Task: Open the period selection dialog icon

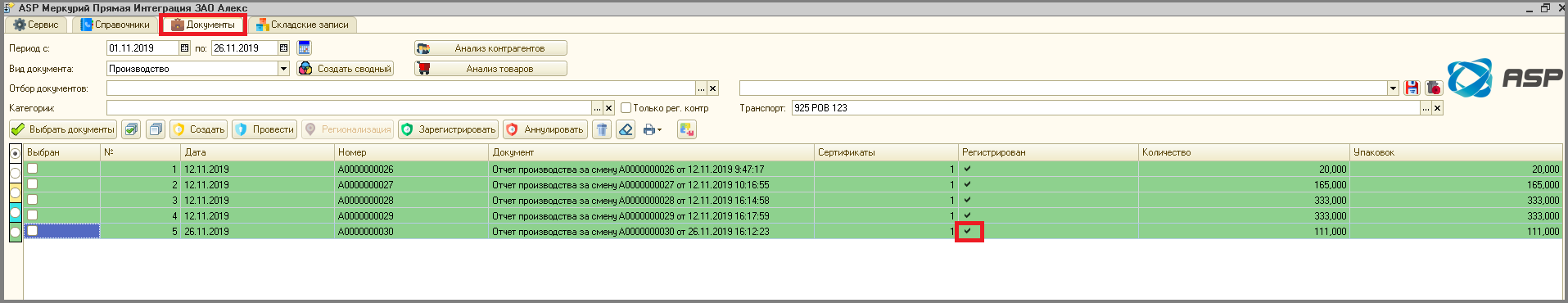Action: tap(305, 47)
